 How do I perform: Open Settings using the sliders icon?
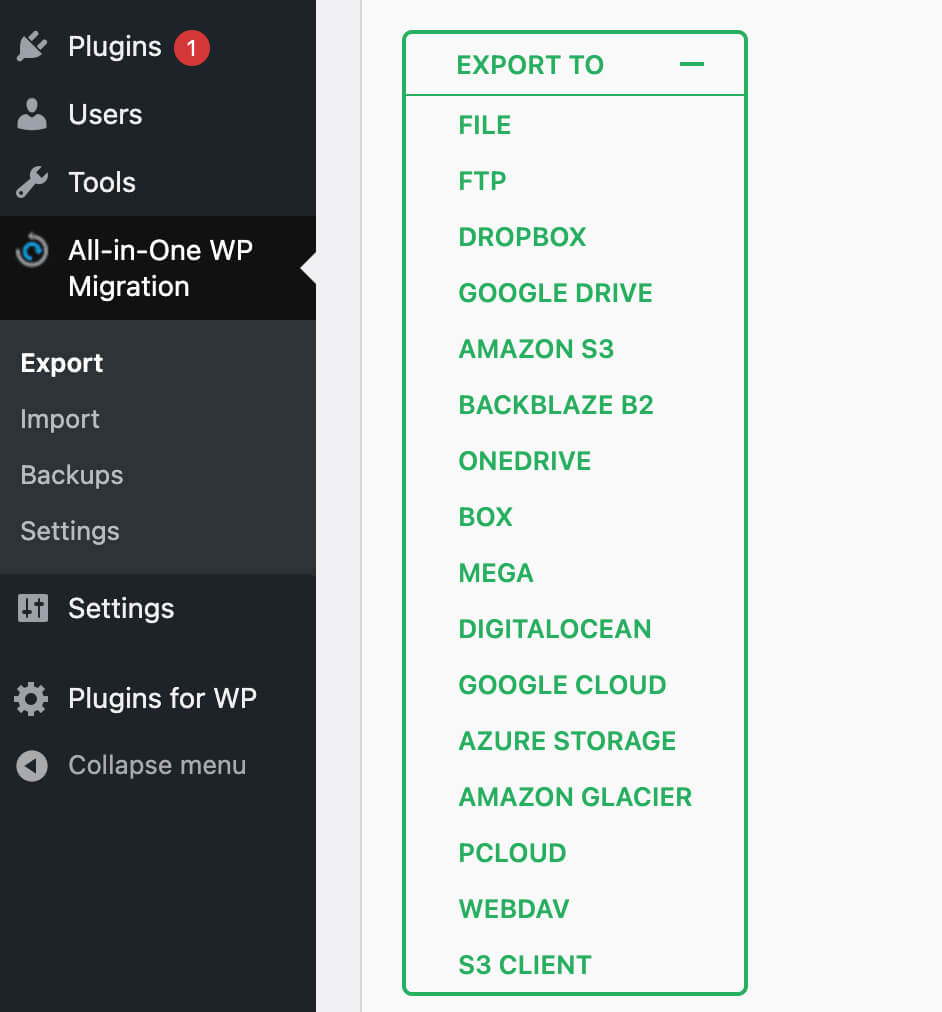[33, 608]
